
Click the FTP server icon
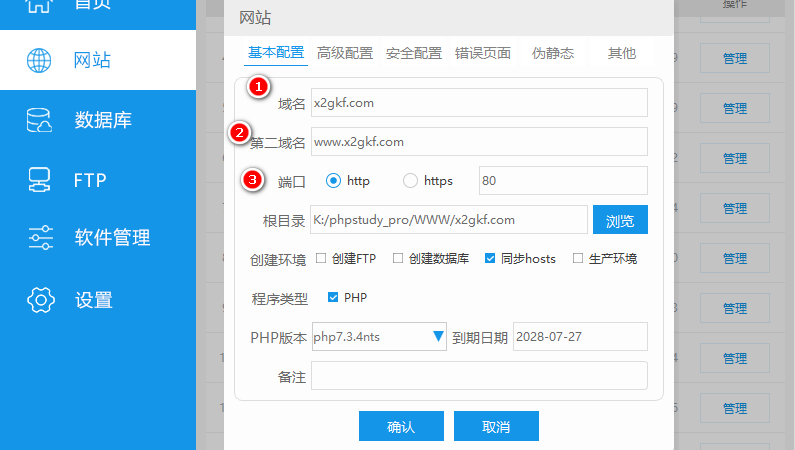tap(40, 180)
